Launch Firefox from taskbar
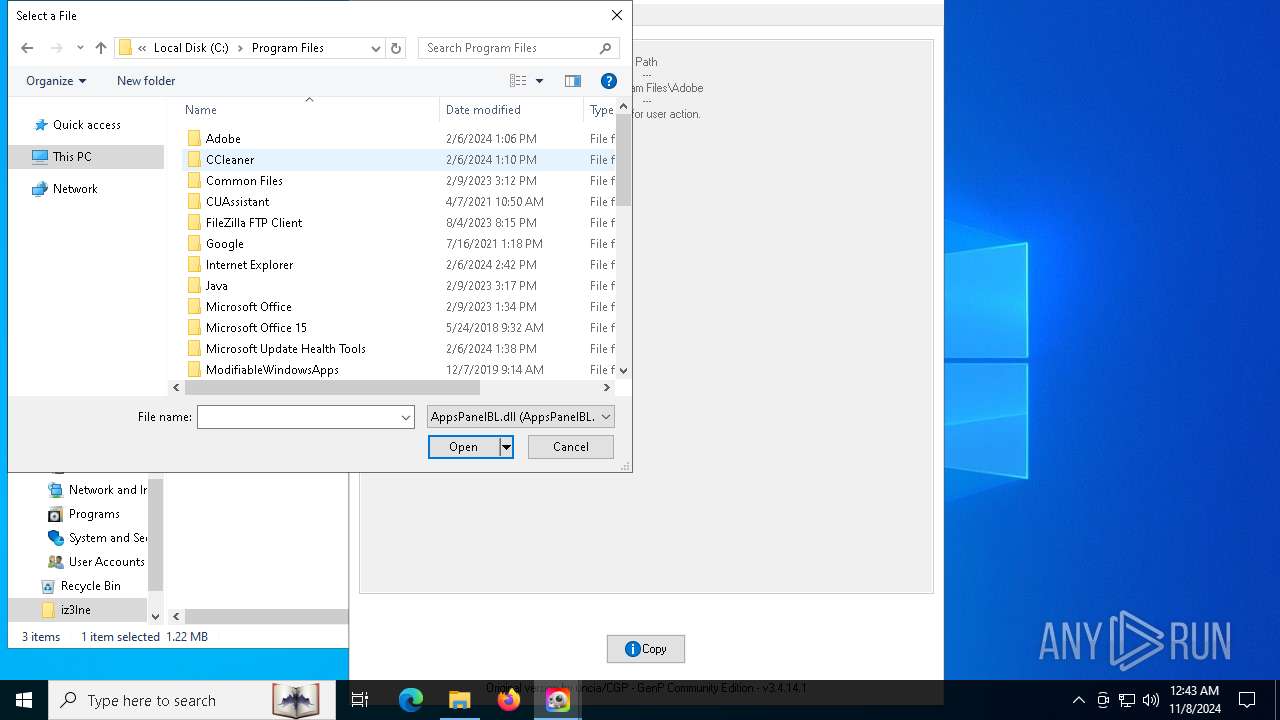Image resolution: width=1280 pixels, height=720 pixels. (509, 700)
